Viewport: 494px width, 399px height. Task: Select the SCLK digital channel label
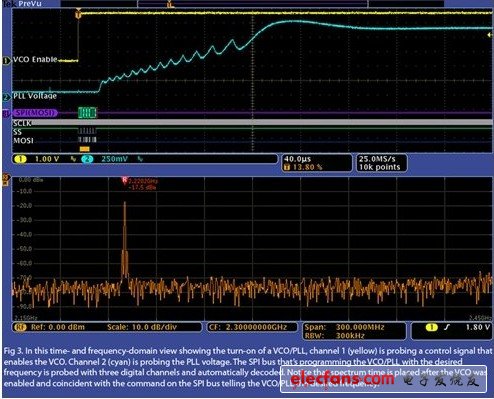22,123
